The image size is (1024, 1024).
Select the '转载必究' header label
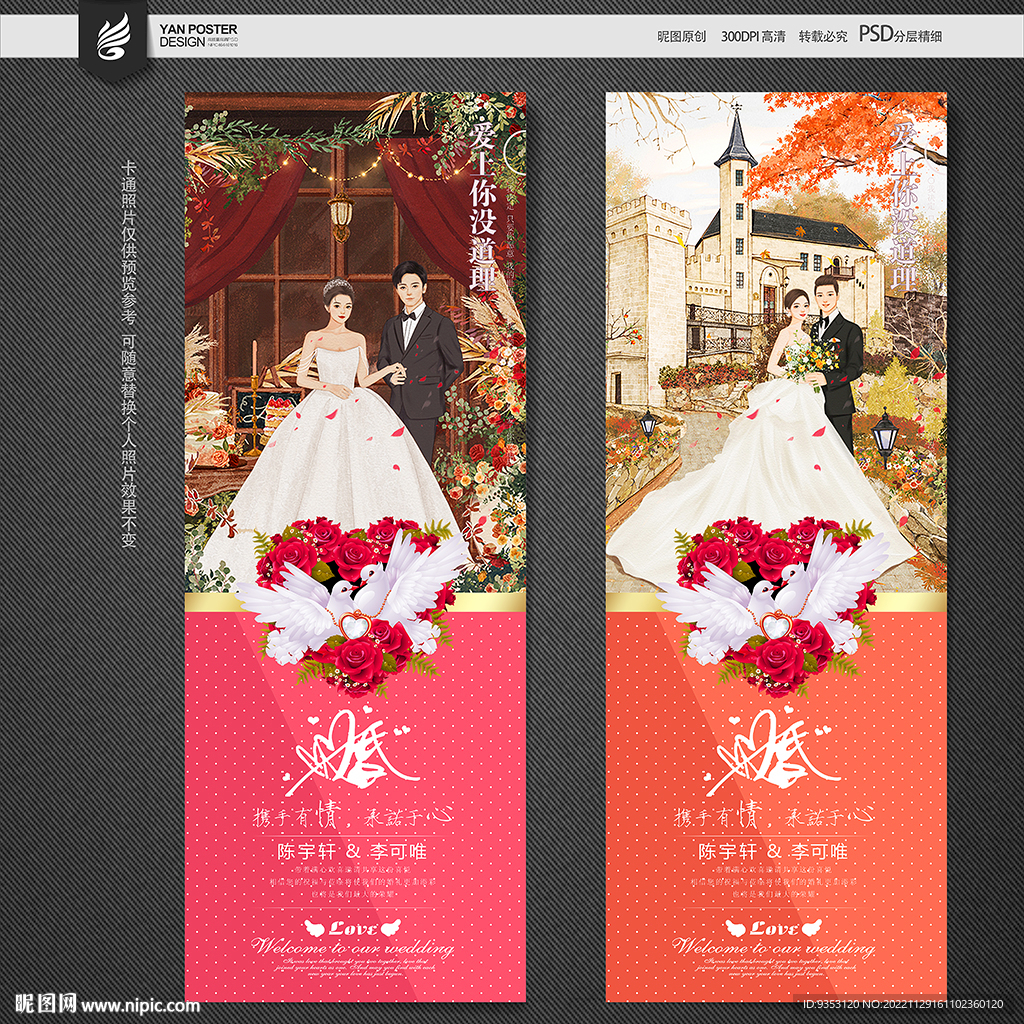[x=822, y=36]
